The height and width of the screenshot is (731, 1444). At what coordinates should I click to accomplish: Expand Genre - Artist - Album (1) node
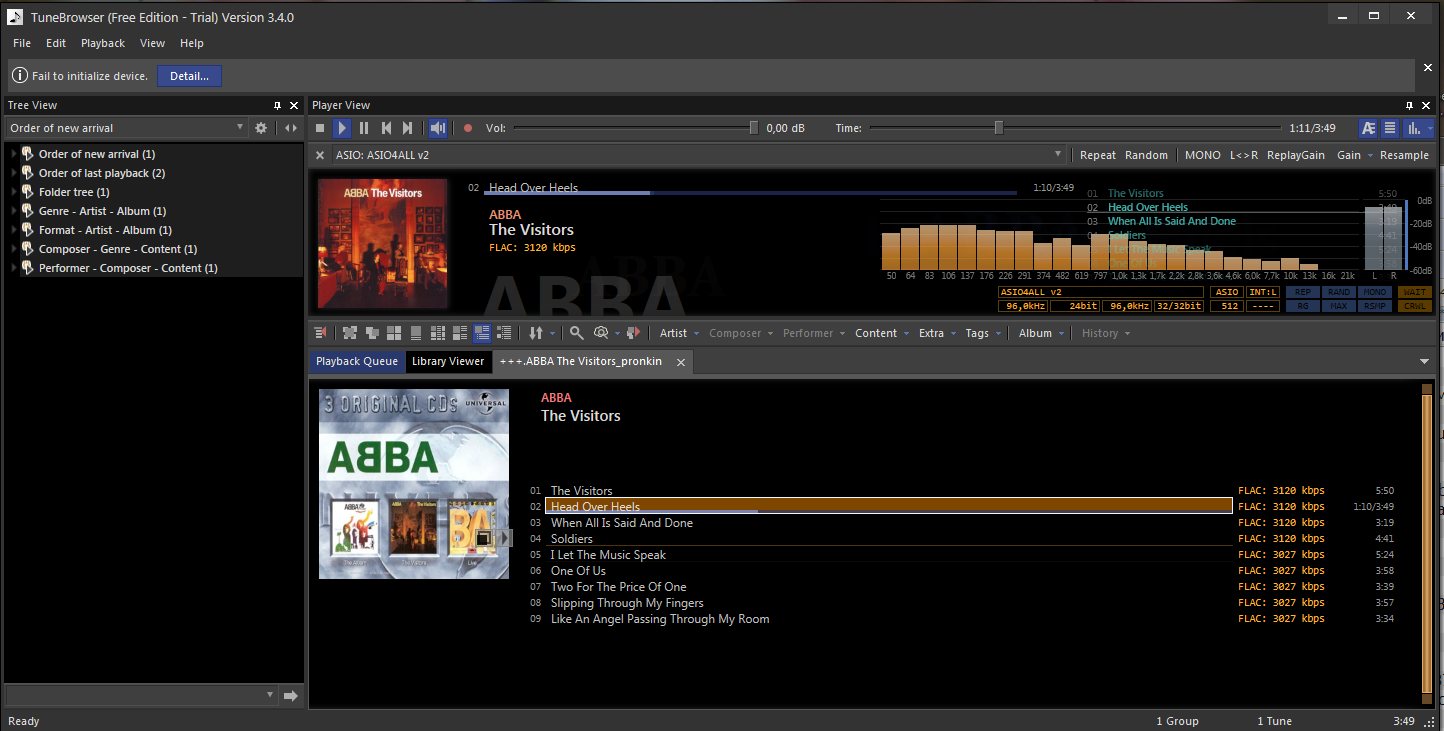point(14,211)
